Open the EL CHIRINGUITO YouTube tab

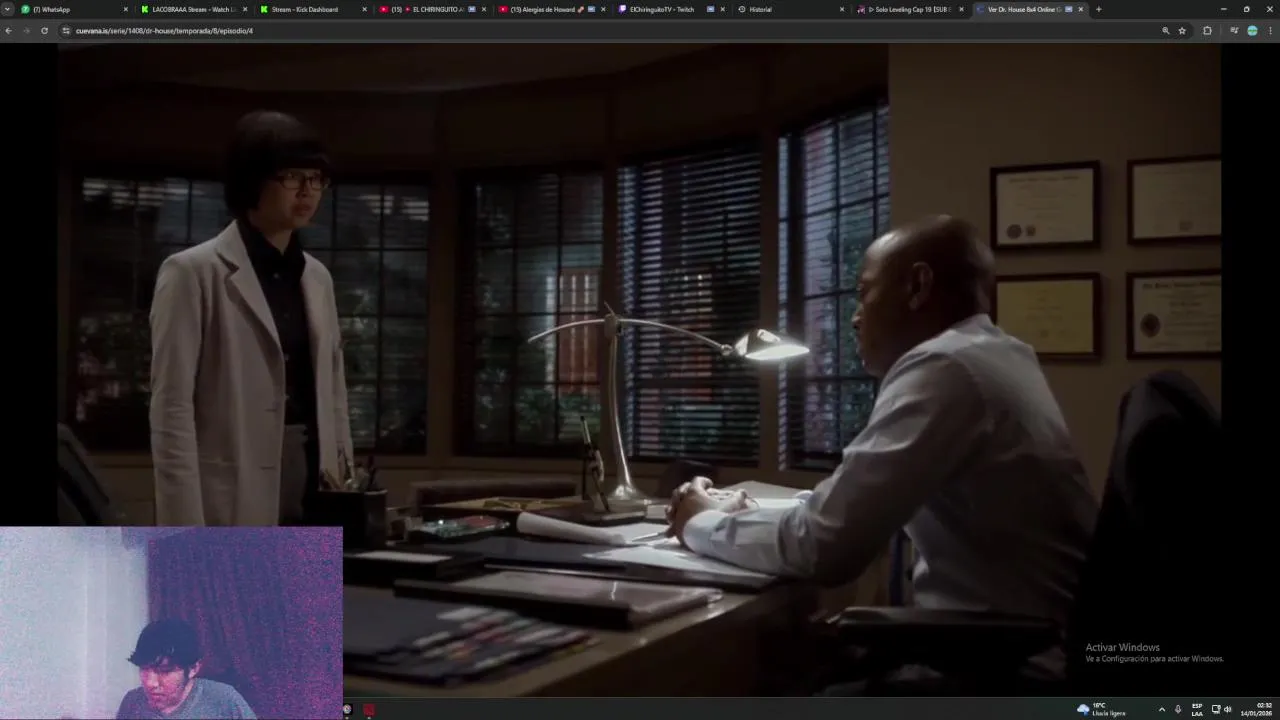pyautogui.click(x=432, y=9)
